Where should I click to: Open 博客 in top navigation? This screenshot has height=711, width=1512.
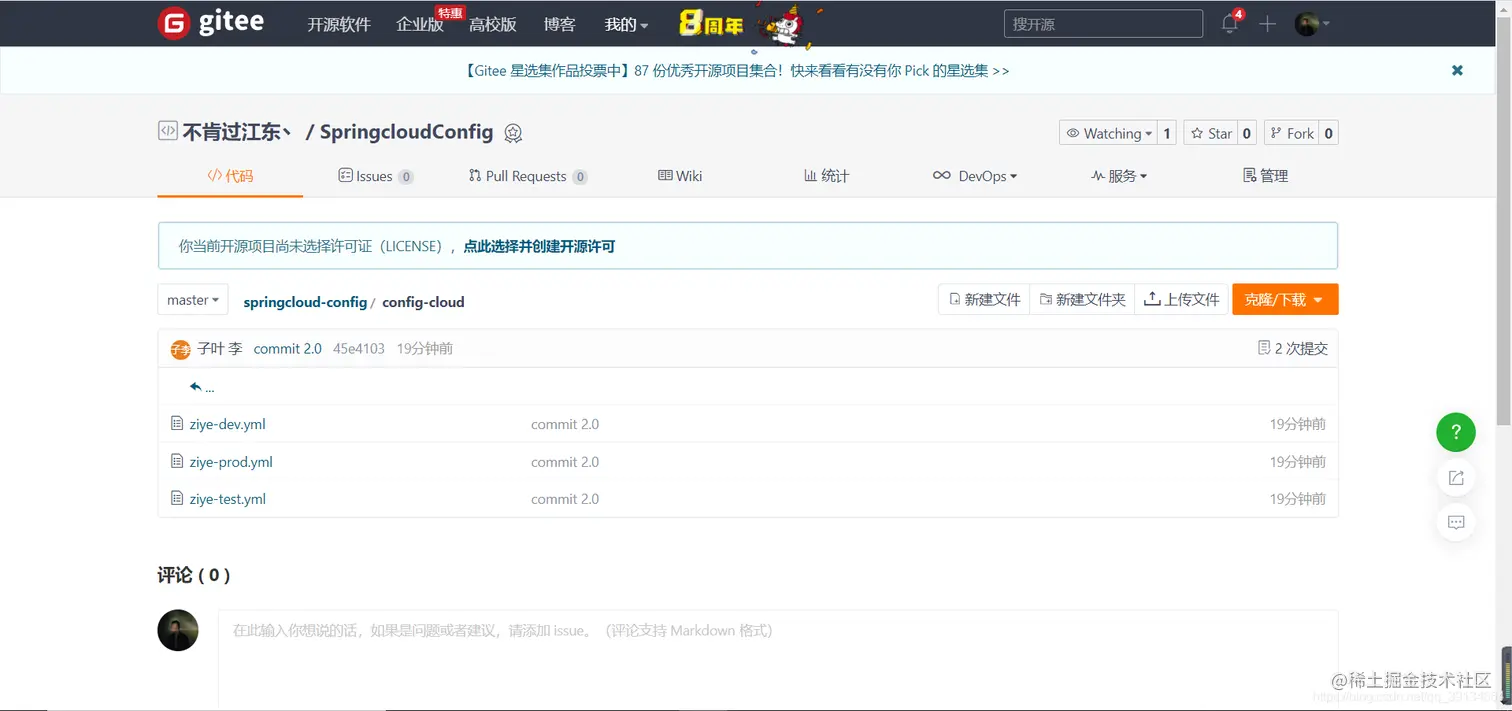click(560, 25)
